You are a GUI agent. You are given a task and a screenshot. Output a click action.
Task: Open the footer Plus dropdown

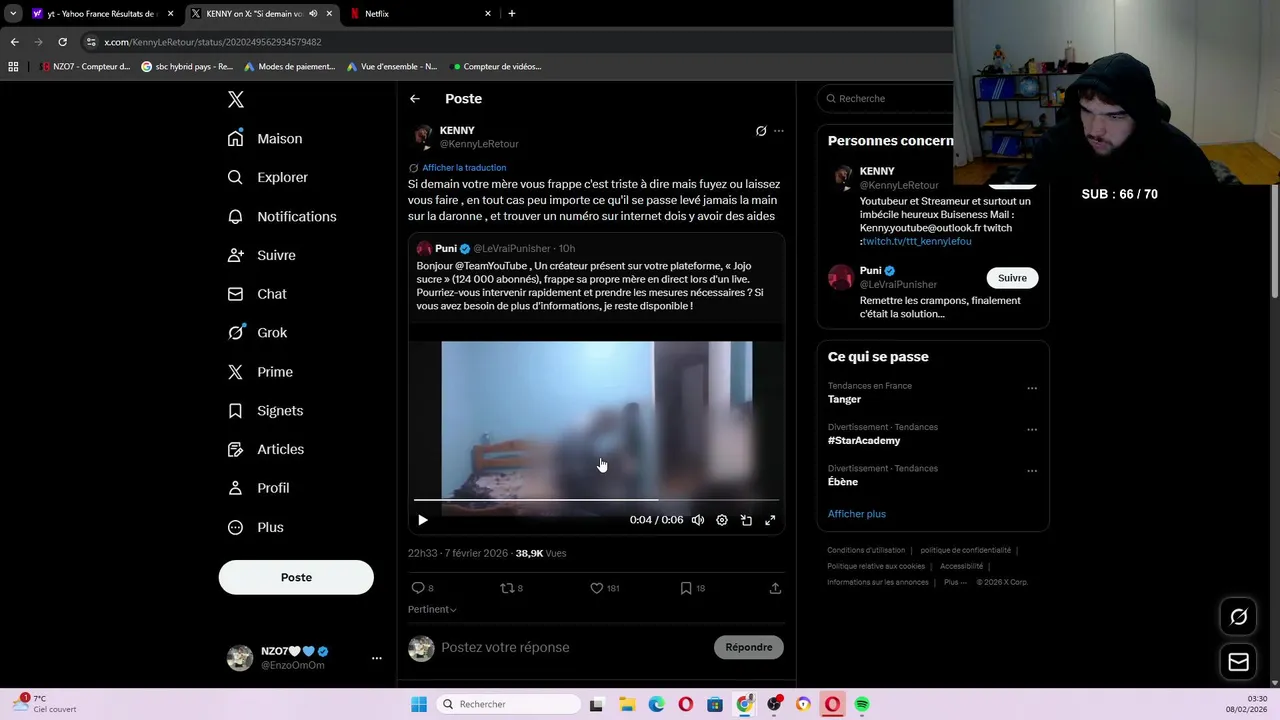[955, 582]
